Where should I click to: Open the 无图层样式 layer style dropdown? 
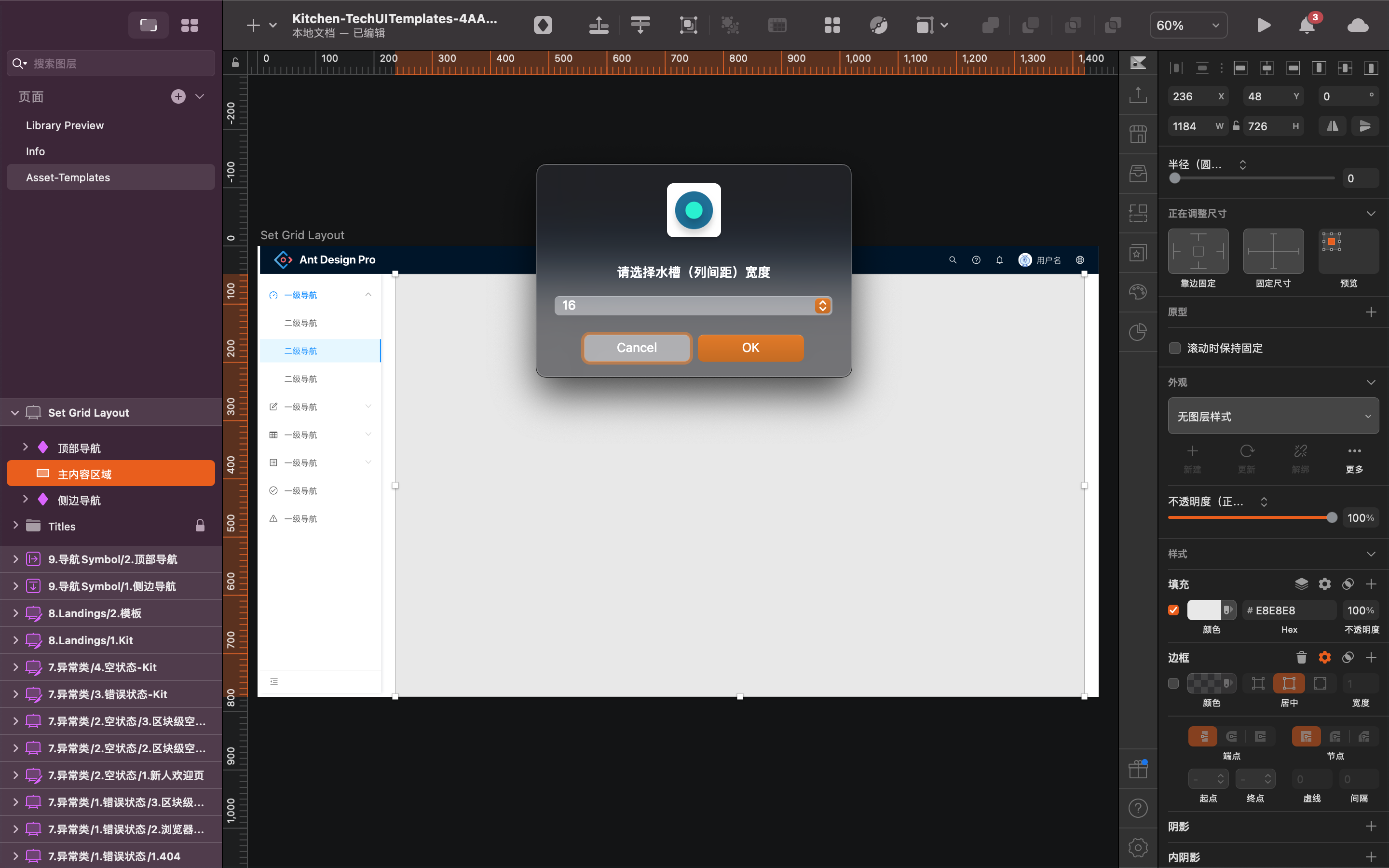click(1272, 416)
